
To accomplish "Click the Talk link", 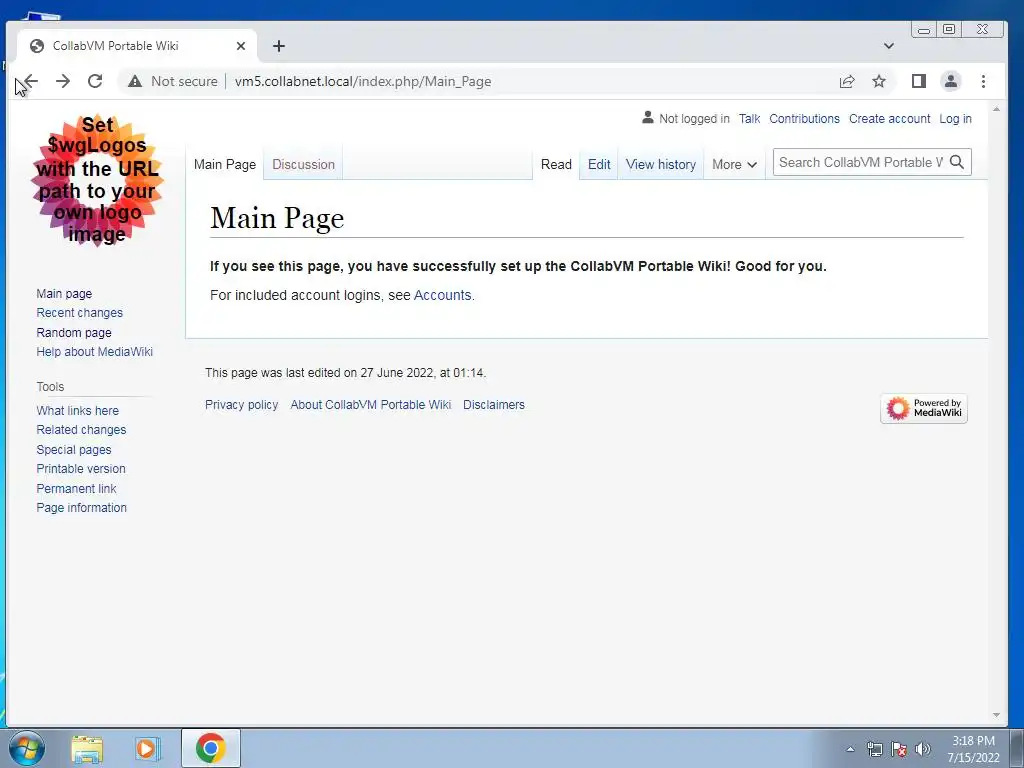I will [x=749, y=119].
